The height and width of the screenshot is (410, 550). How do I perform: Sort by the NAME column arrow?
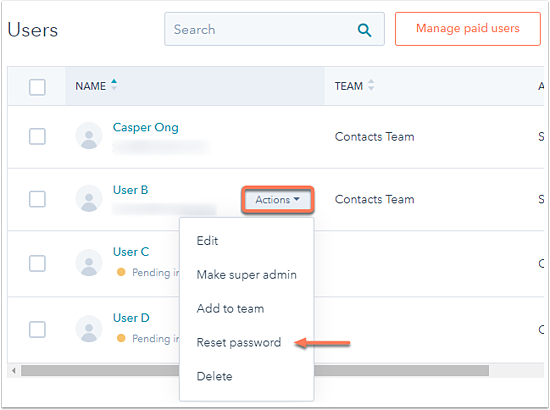click(x=114, y=85)
